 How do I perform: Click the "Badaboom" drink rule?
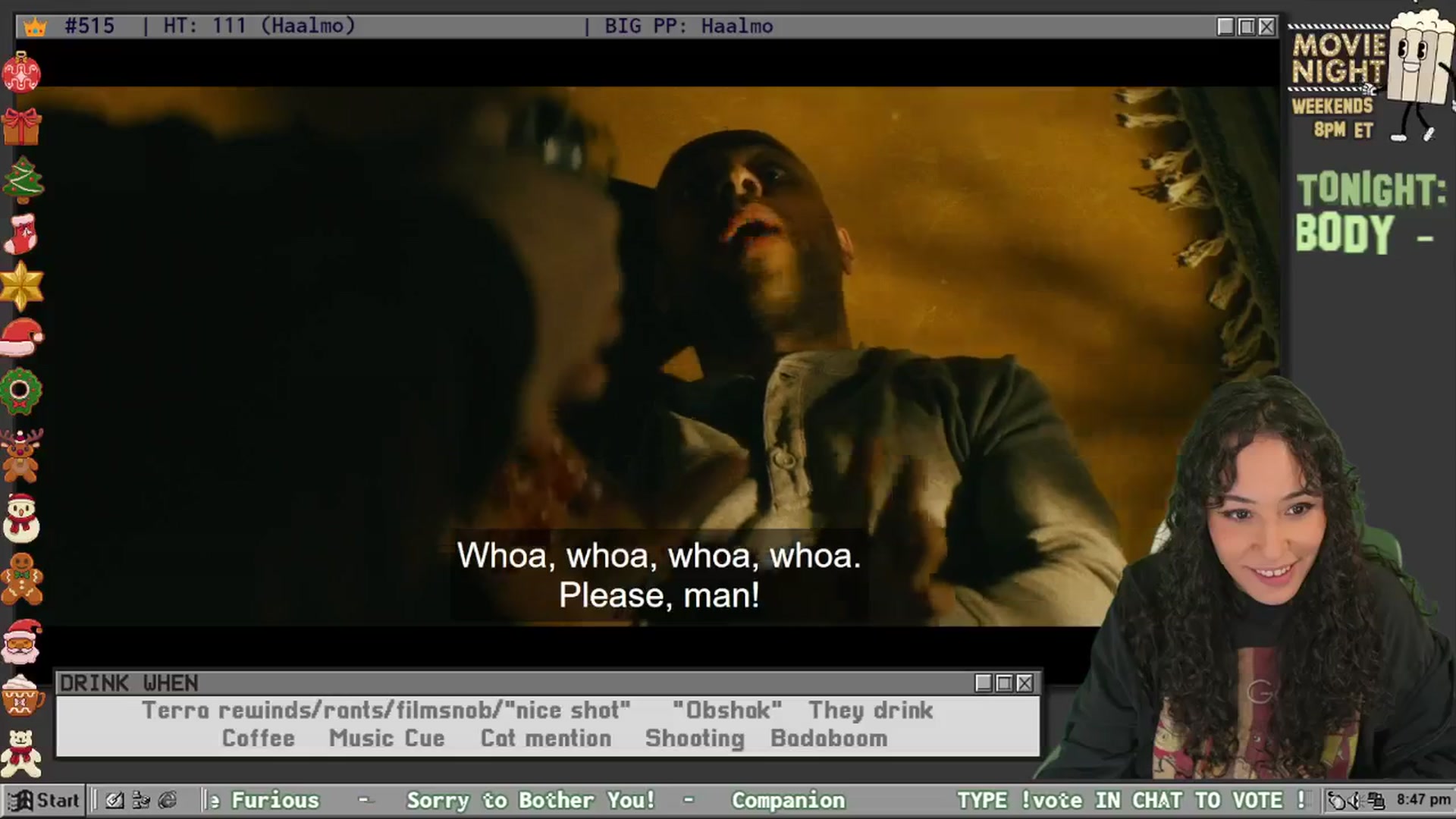coord(829,739)
